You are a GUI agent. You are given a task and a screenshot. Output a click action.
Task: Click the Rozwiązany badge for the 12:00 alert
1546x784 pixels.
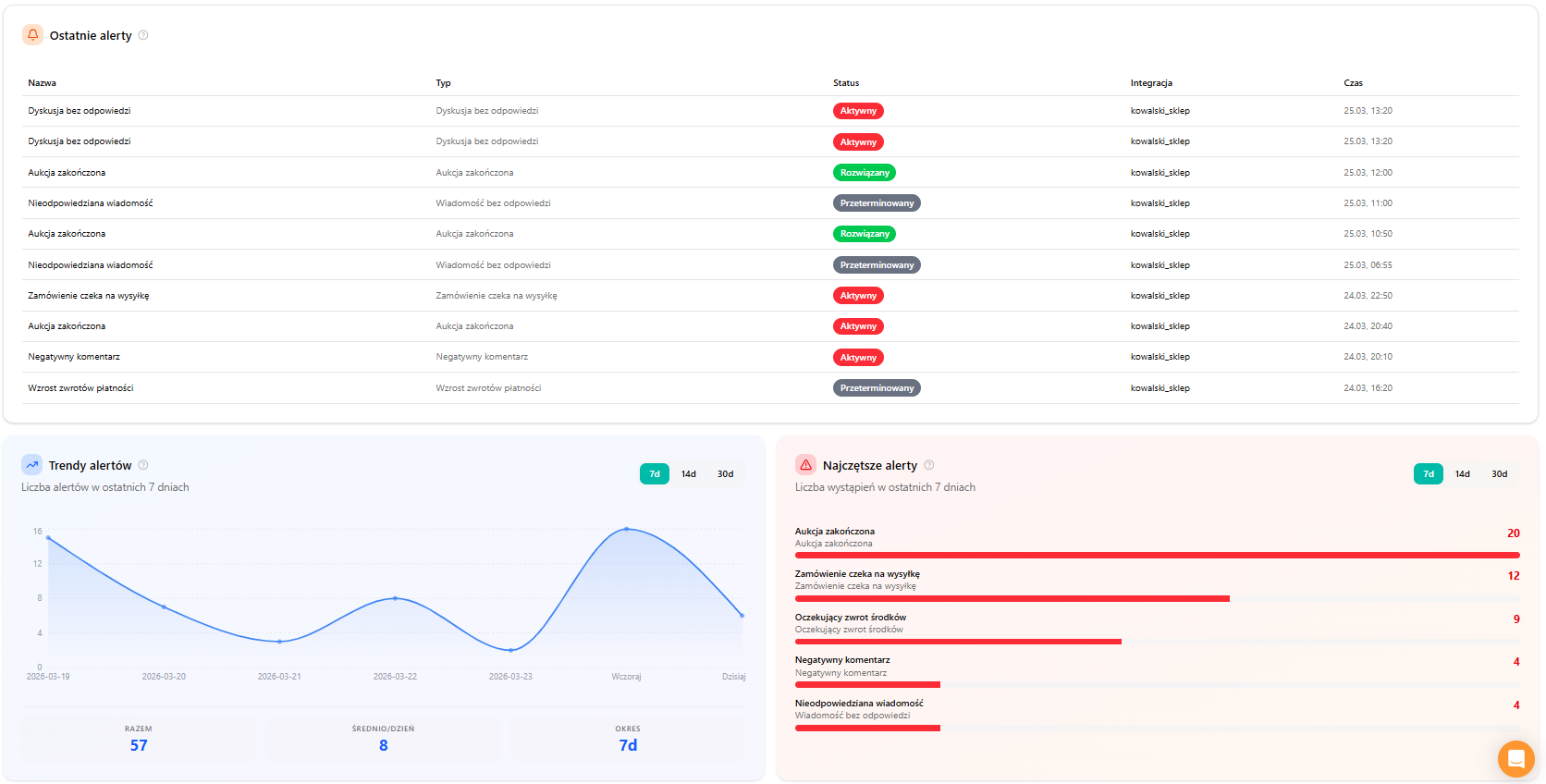(865, 173)
